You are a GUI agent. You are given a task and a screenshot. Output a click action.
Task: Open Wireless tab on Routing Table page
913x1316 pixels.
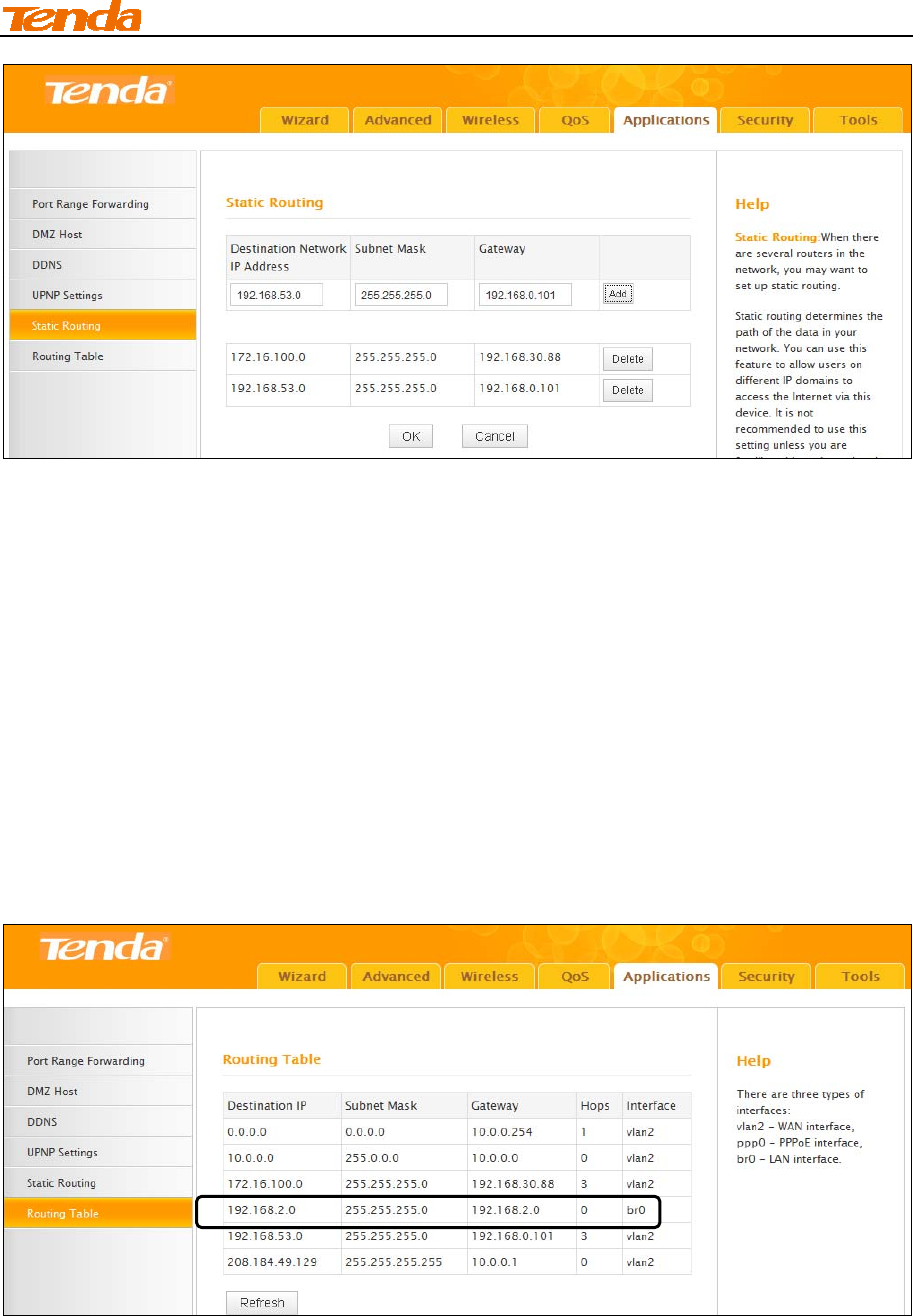[489, 976]
